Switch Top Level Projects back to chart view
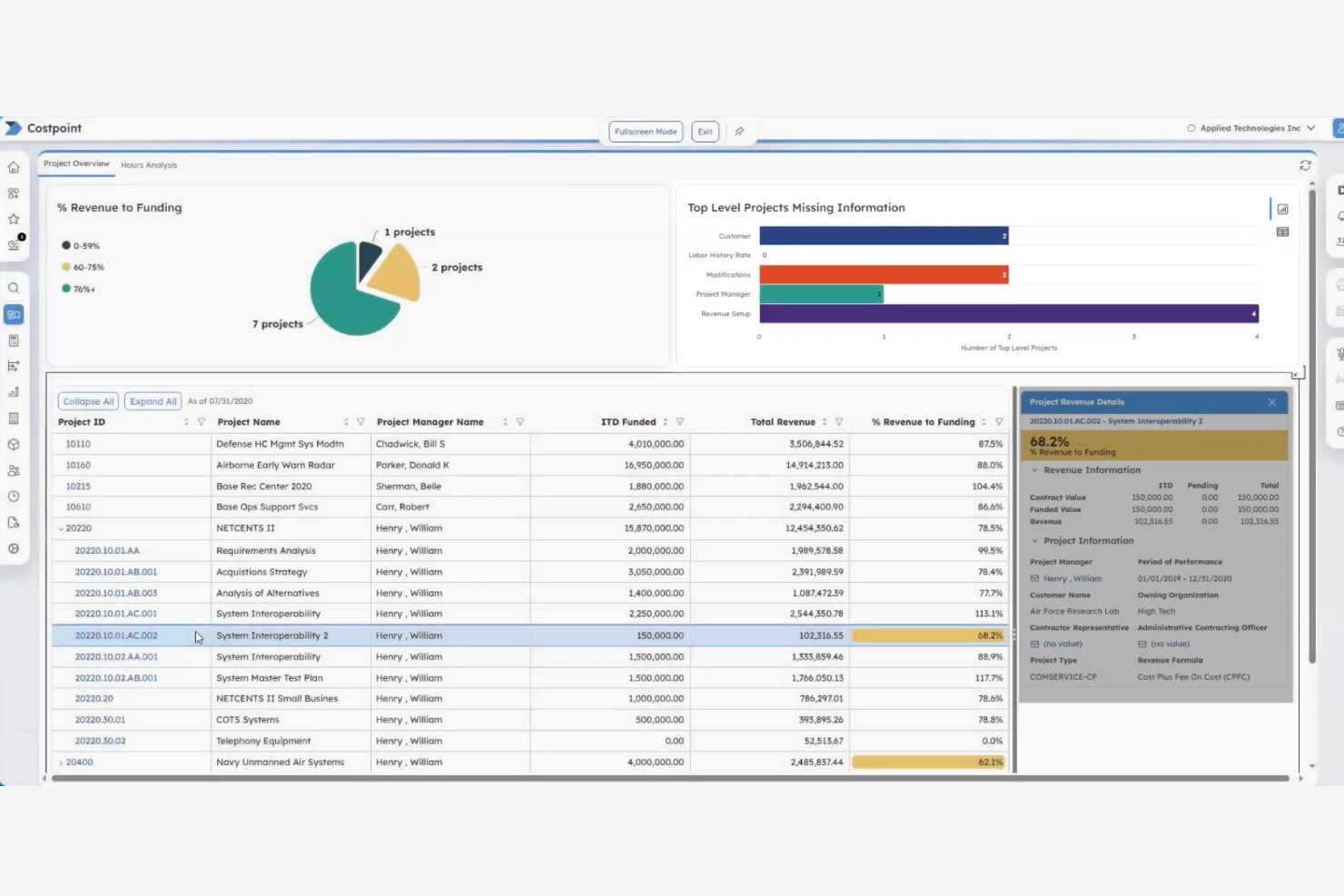Viewport: 1344px width, 896px height. 1282,209
